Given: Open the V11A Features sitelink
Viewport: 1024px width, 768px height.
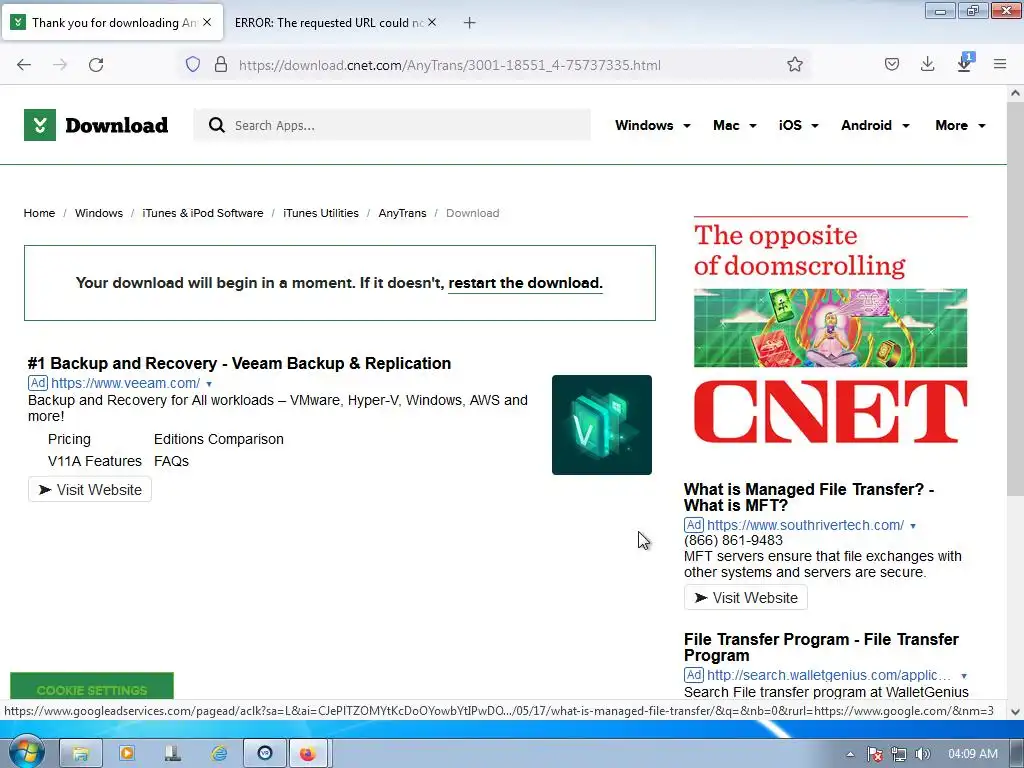Looking at the screenshot, I should coord(95,461).
